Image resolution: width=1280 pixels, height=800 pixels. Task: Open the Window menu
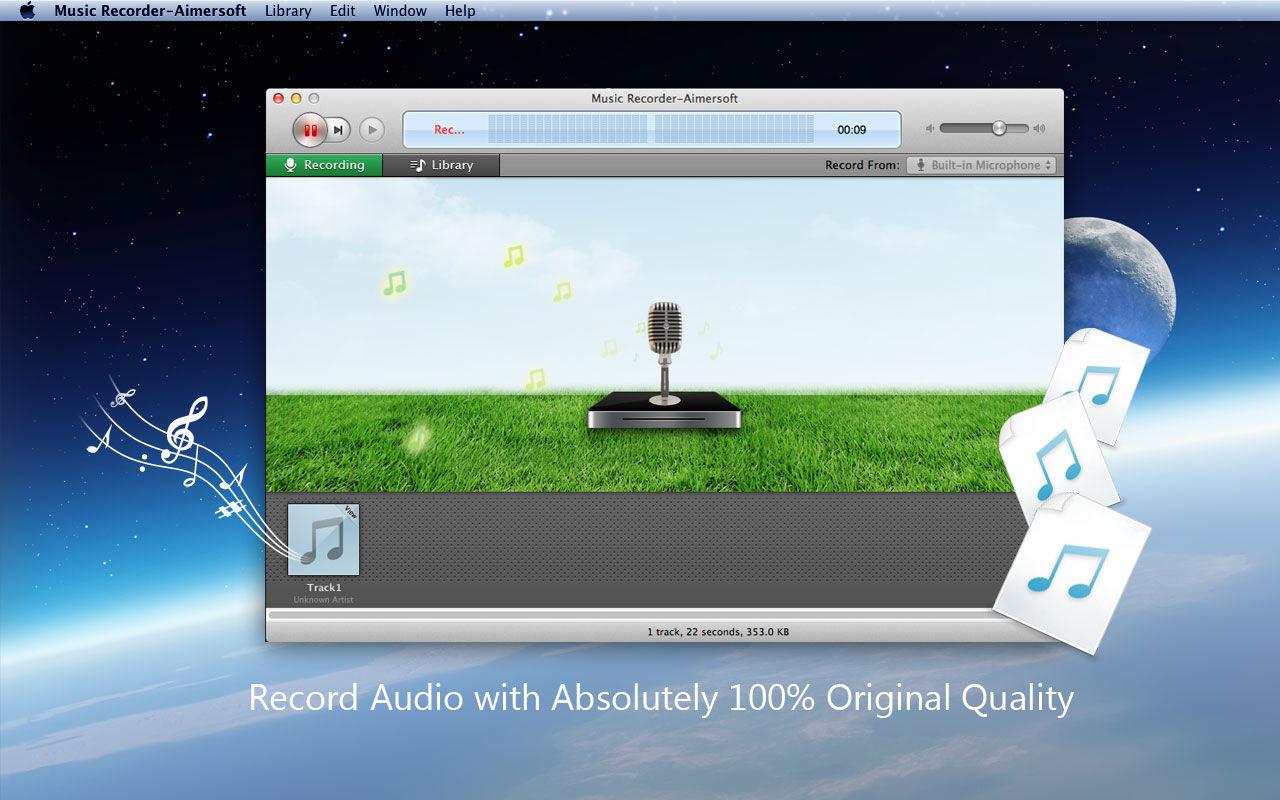pyautogui.click(x=400, y=11)
